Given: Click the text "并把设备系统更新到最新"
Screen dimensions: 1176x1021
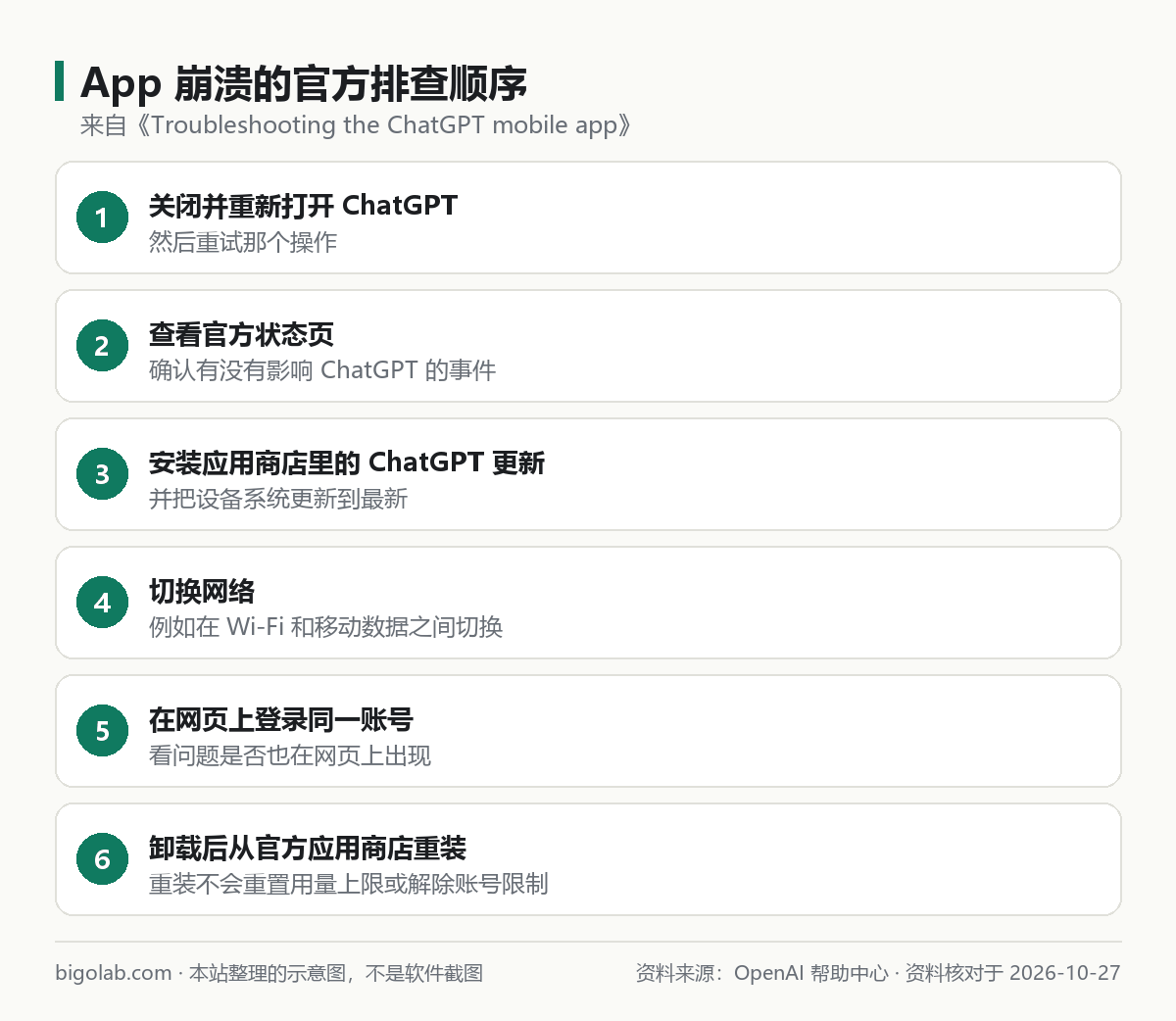Looking at the screenshot, I should (278, 499).
